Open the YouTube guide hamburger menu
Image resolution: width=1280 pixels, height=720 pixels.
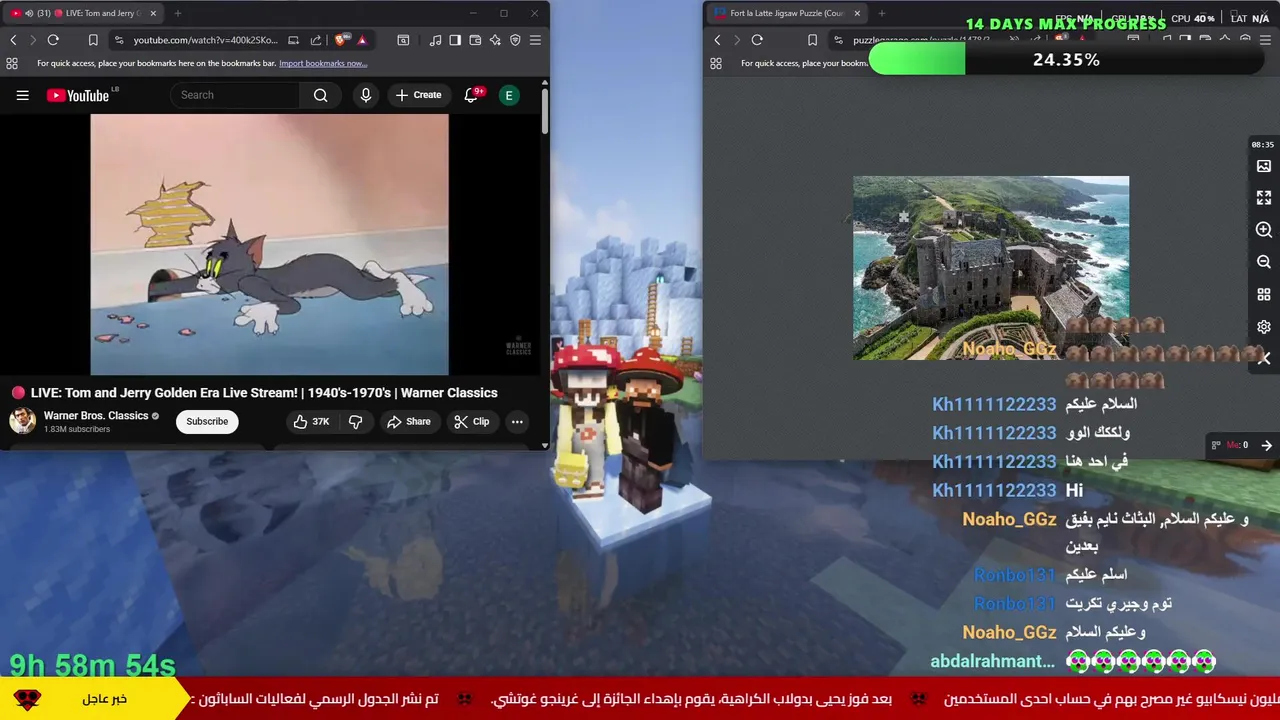point(22,95)
